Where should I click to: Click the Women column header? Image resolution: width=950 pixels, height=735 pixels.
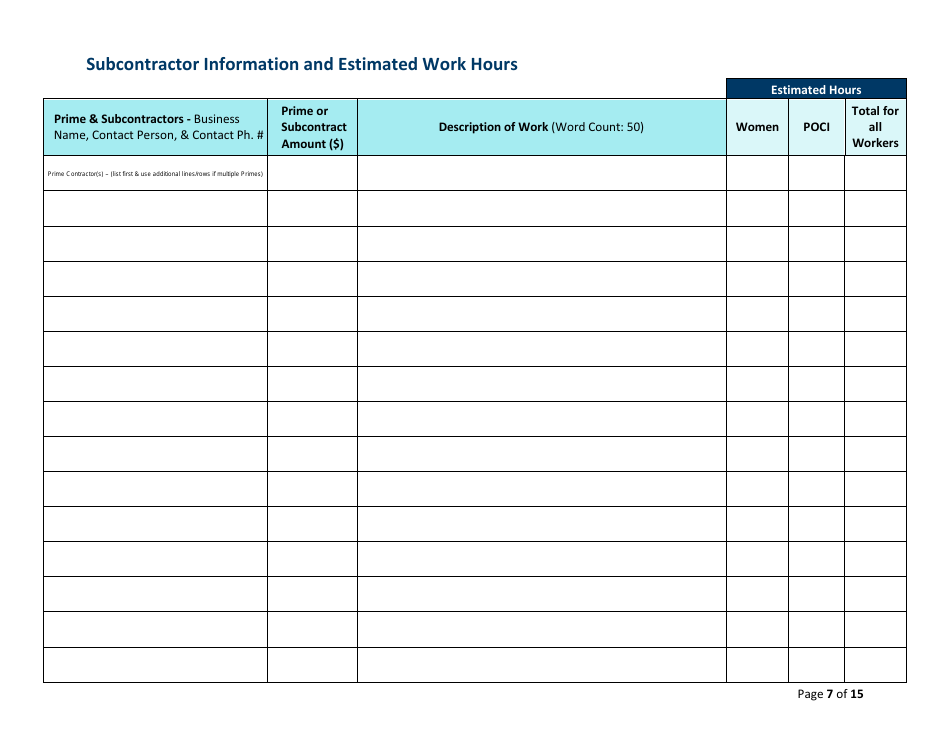click(x=757, y=127)
